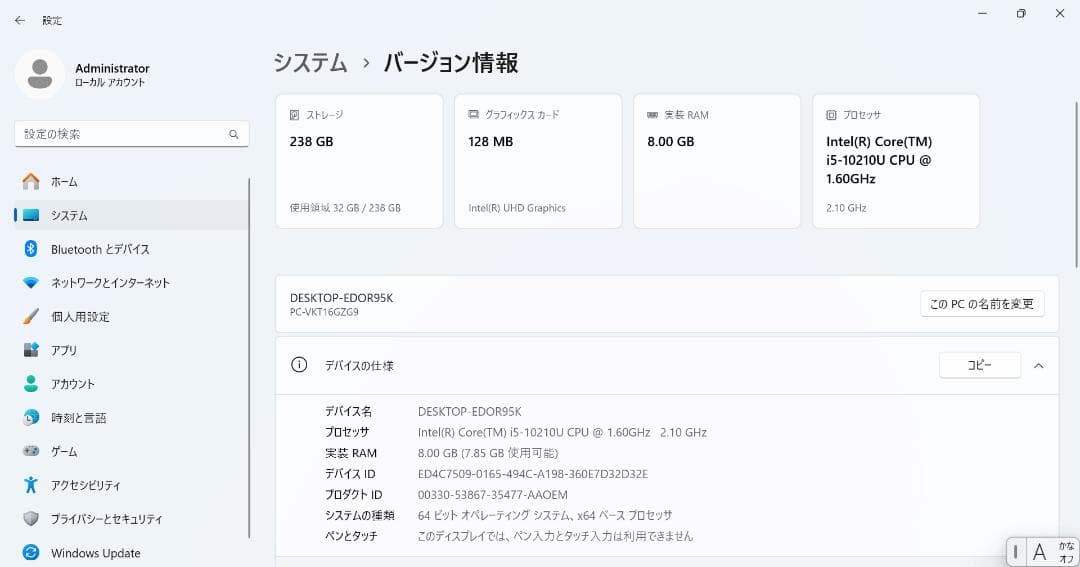Open ゲーム settings in sidebar
Screen dimensions: 1080x567
coord(132,451)
